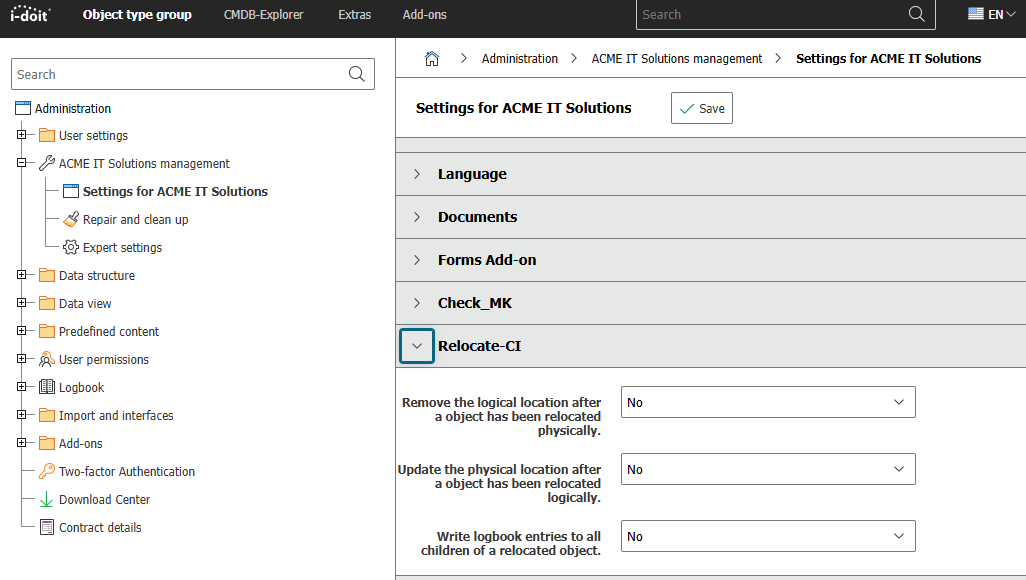
Task: Click the Data view folder icon
Action: pos(46,303)
